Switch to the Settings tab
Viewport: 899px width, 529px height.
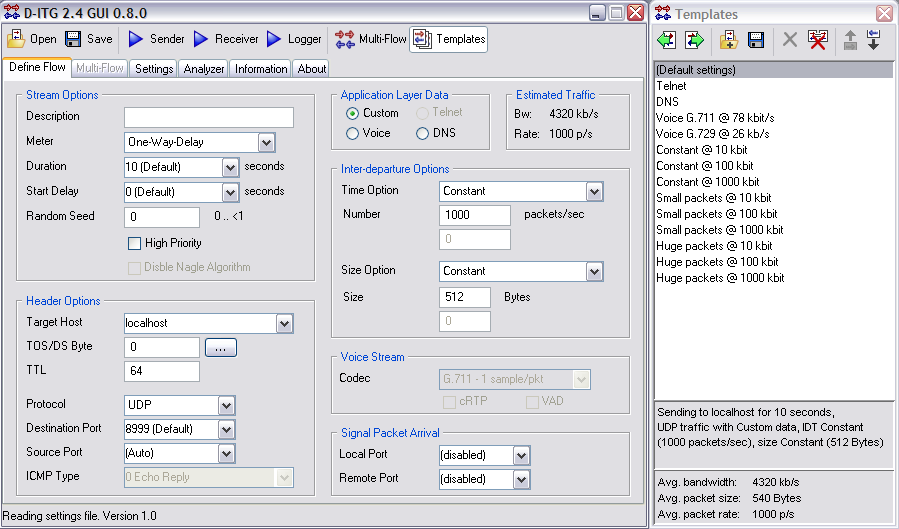click(x=154, y=69)
